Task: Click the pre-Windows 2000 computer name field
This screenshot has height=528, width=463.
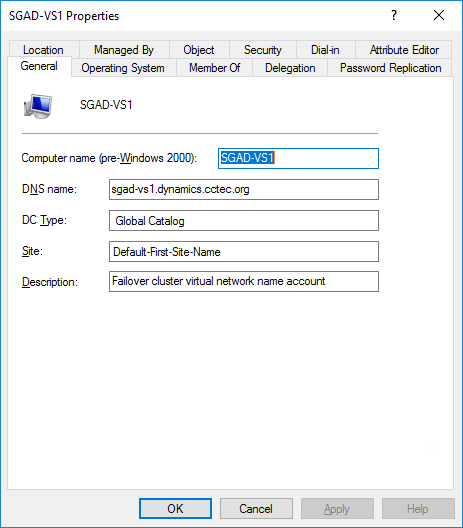Action: 298,158
